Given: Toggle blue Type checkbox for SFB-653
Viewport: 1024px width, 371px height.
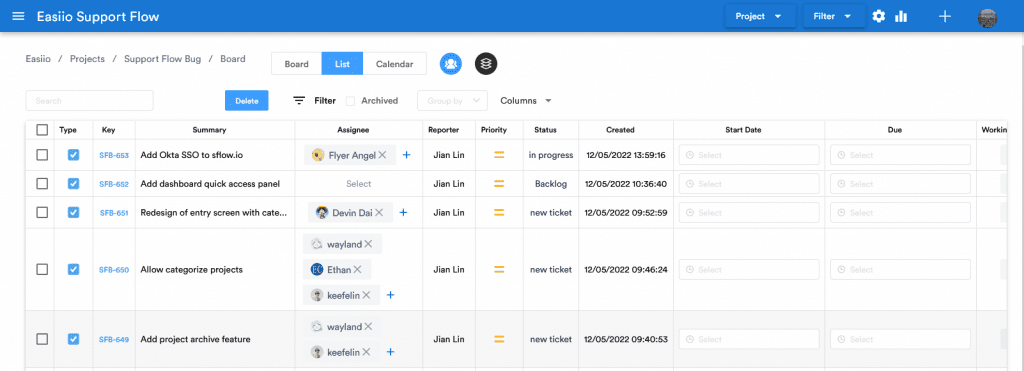Looking at the screenshot, I should (74, 155).
